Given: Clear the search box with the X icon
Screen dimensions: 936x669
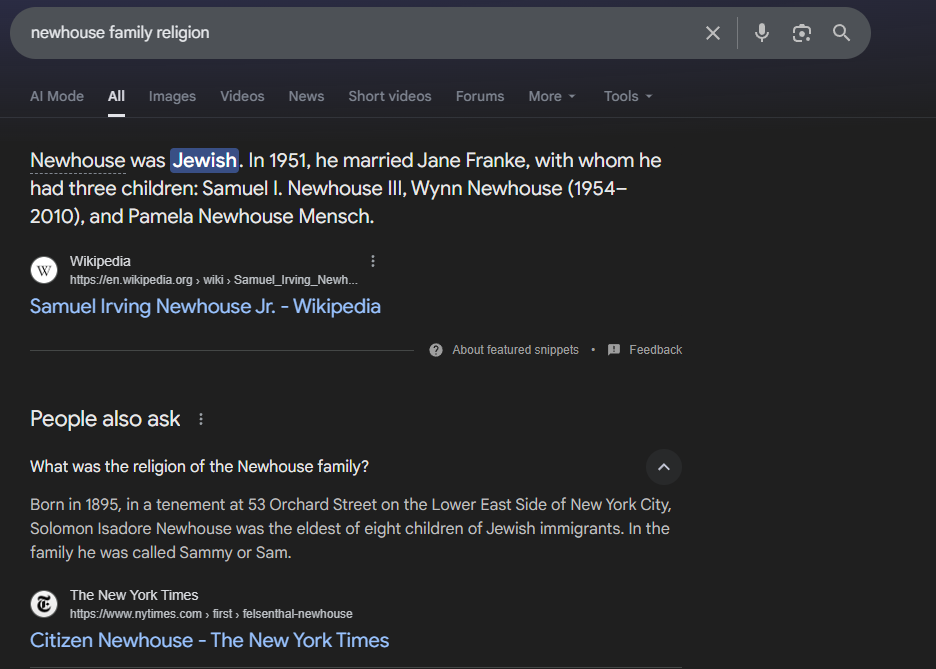Looking at the screenshot, I should point(713,33).
